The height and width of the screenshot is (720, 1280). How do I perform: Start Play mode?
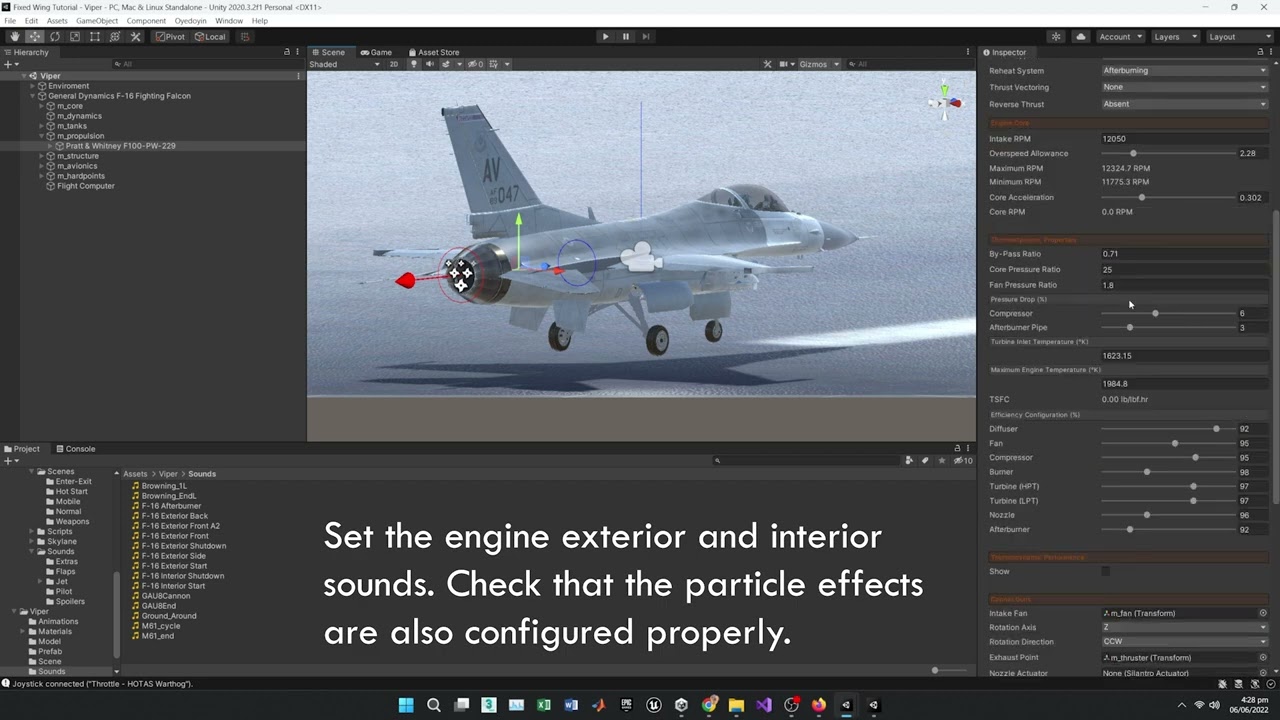[605, 37]
